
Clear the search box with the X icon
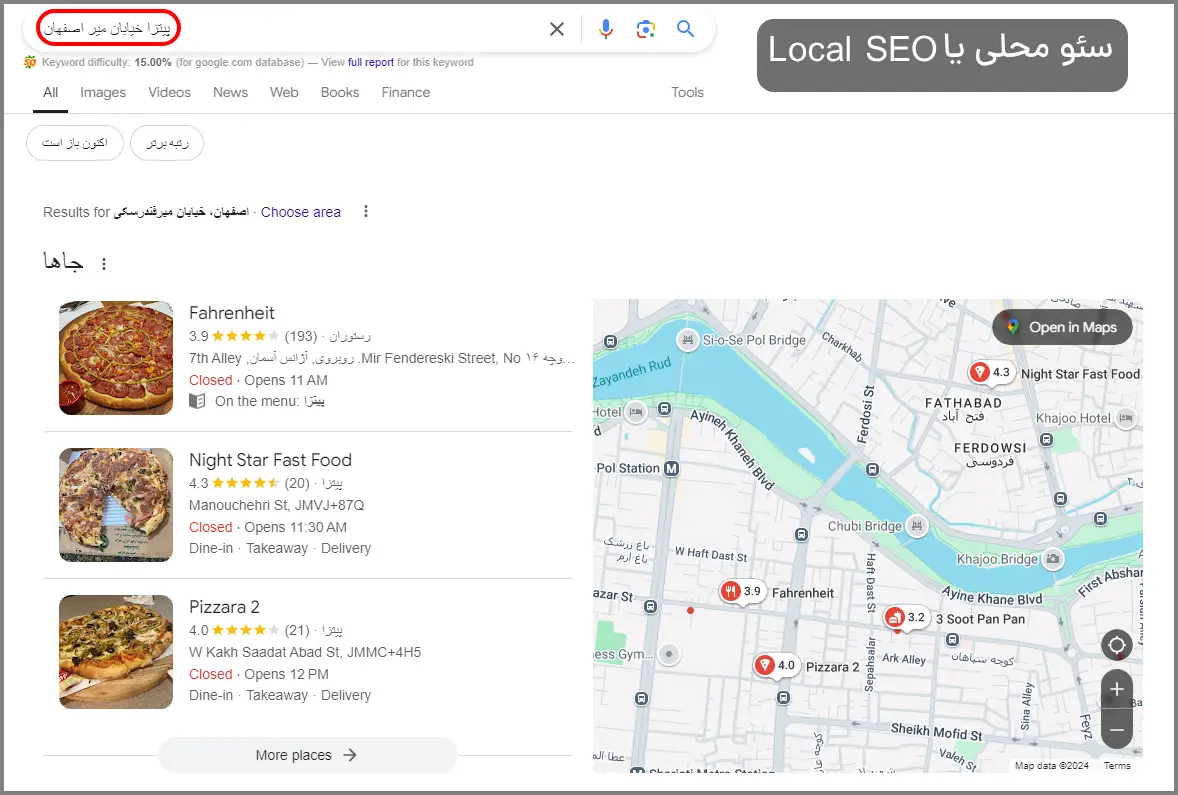tap(557, 29)
